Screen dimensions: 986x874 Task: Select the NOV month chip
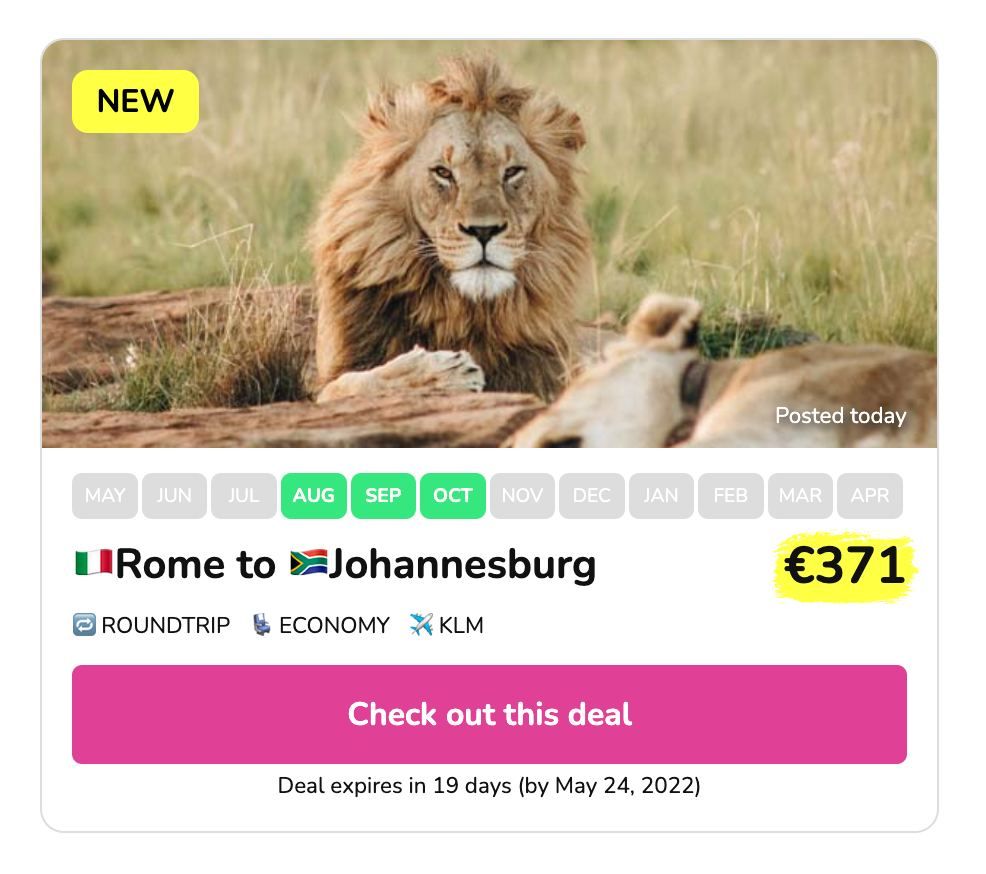[522, 495]
